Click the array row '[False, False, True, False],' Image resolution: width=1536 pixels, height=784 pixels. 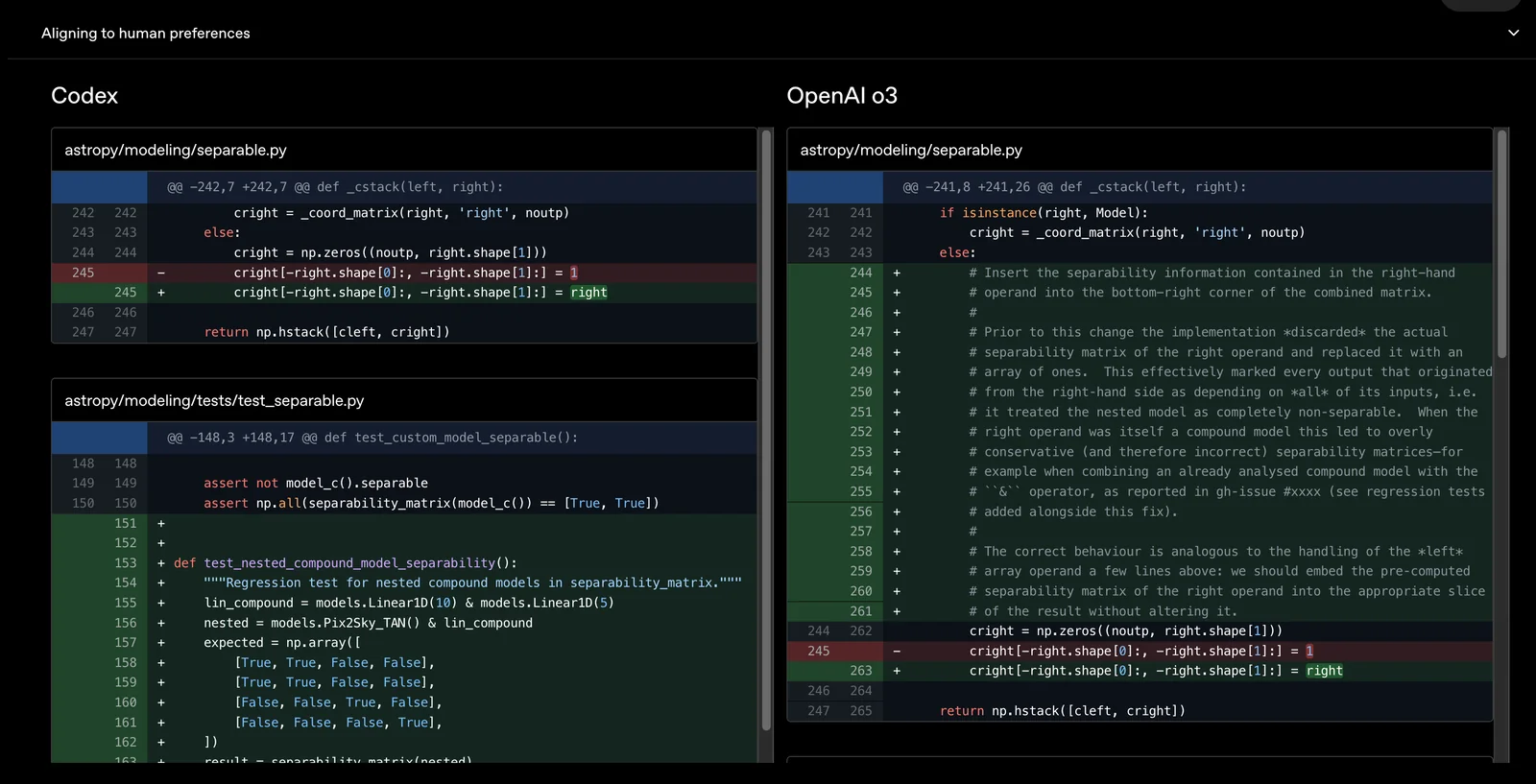coord(338,702)
